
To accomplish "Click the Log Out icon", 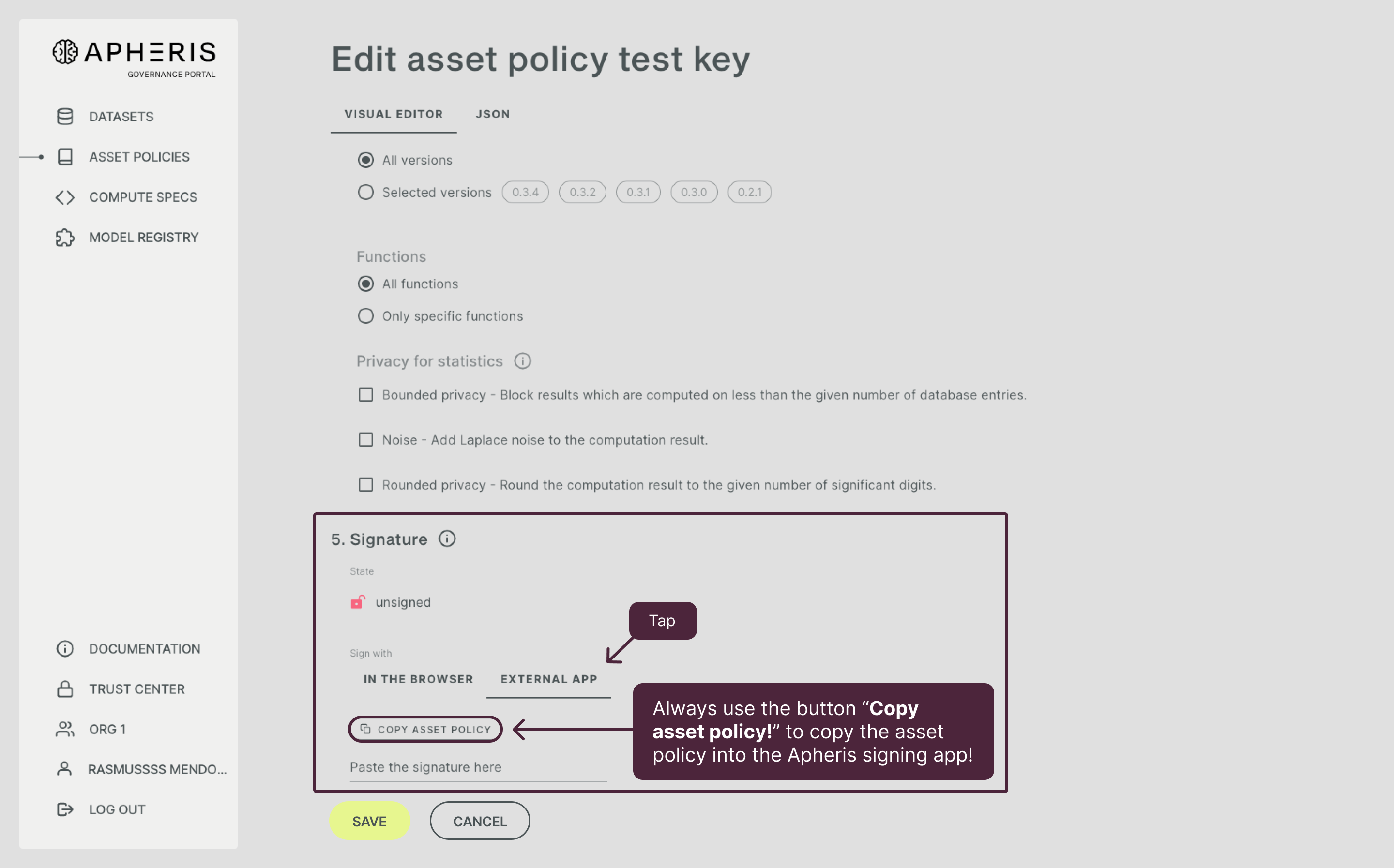I will (x=64, y=809).
